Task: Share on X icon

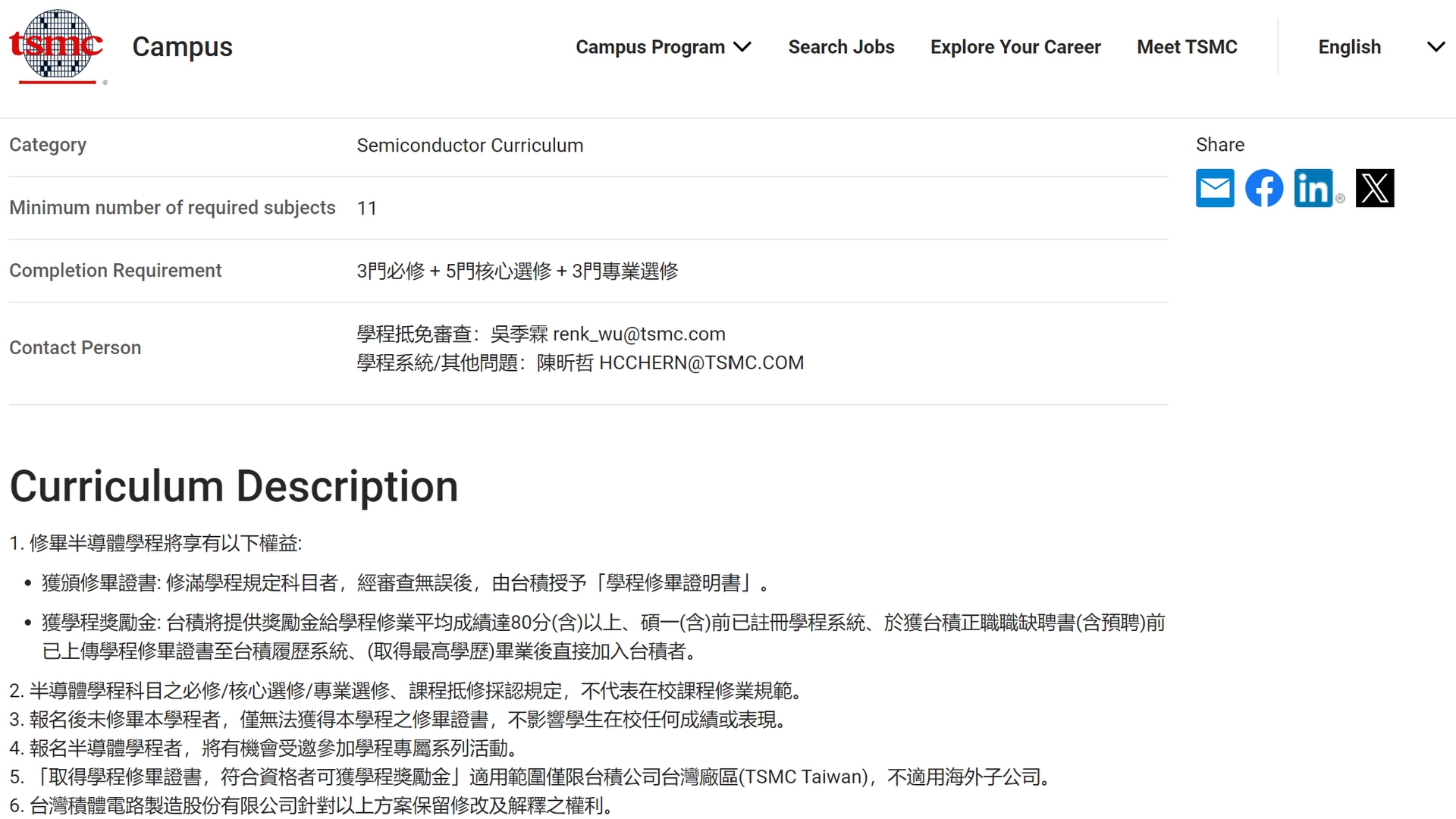Action: coord(1375,188)
